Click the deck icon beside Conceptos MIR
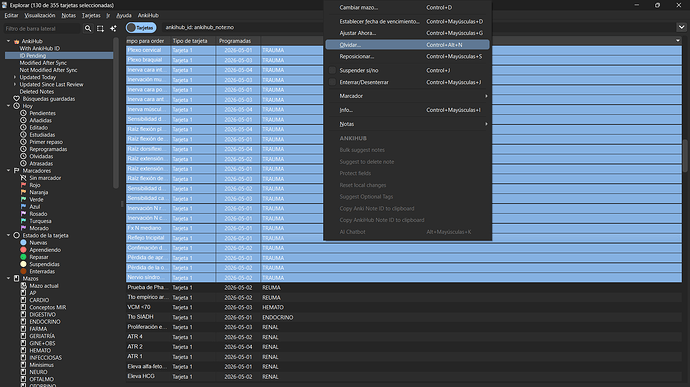Viewport: 690px width, 387px height. [23, 307]
